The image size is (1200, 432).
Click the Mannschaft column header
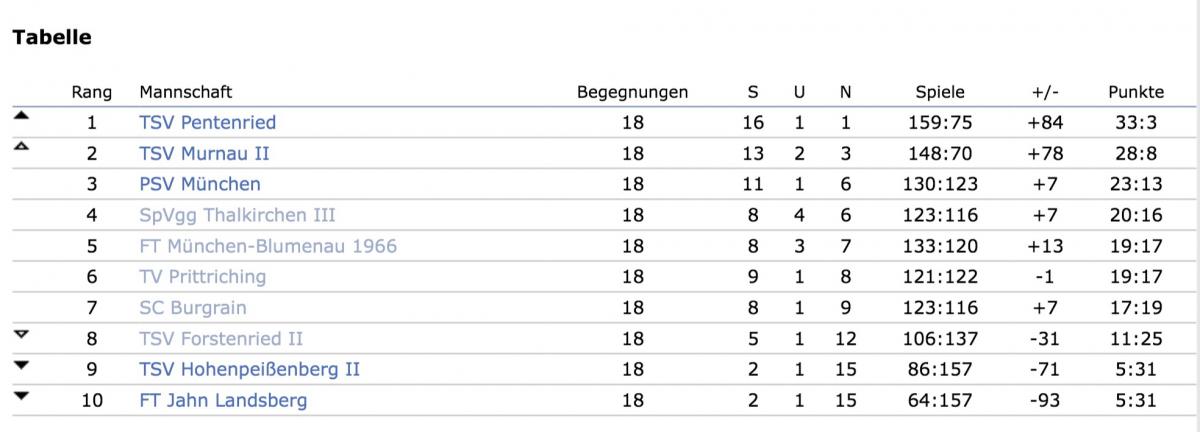[x=185, y=92]
